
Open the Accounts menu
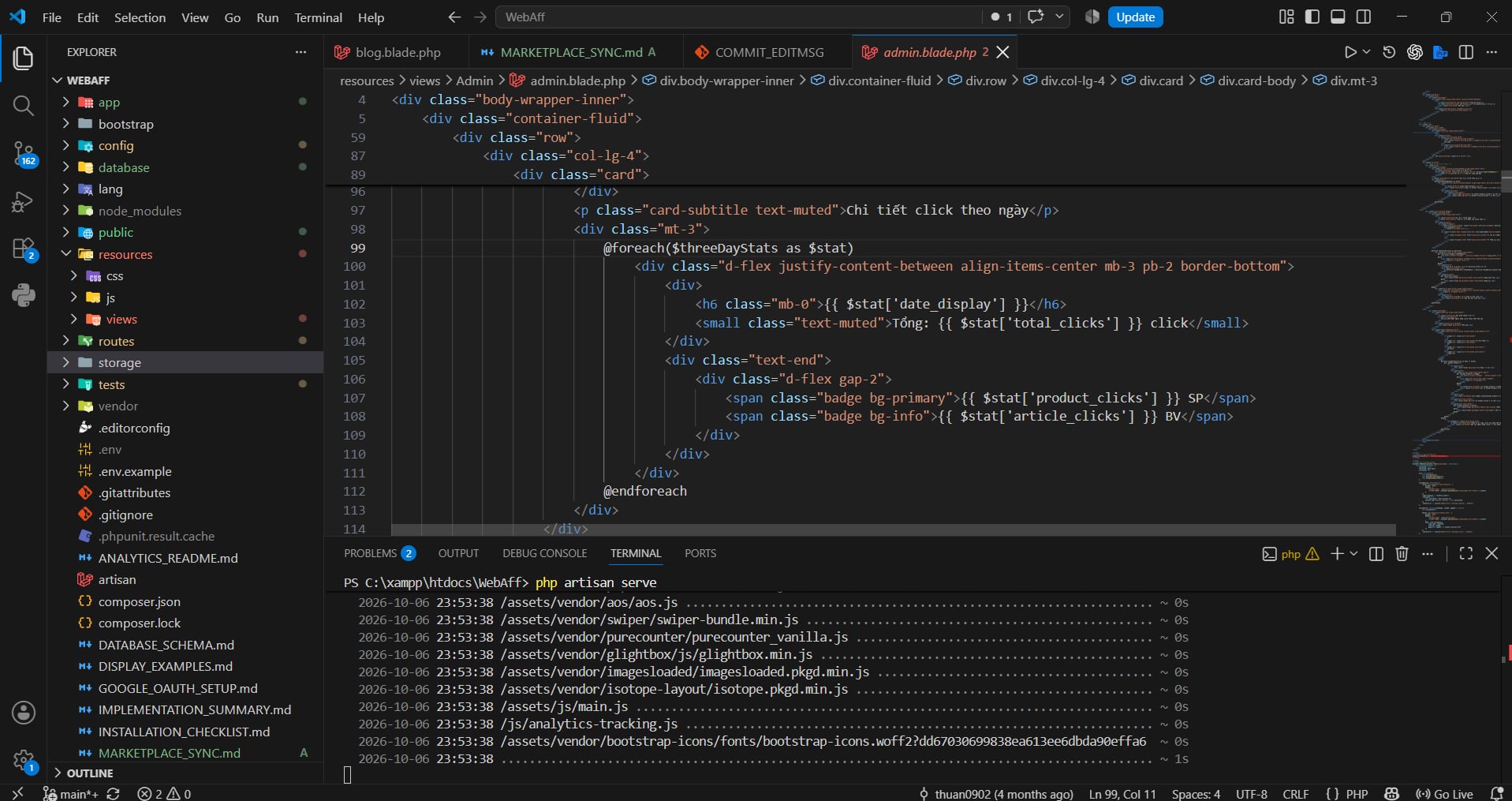coord(23,713)
